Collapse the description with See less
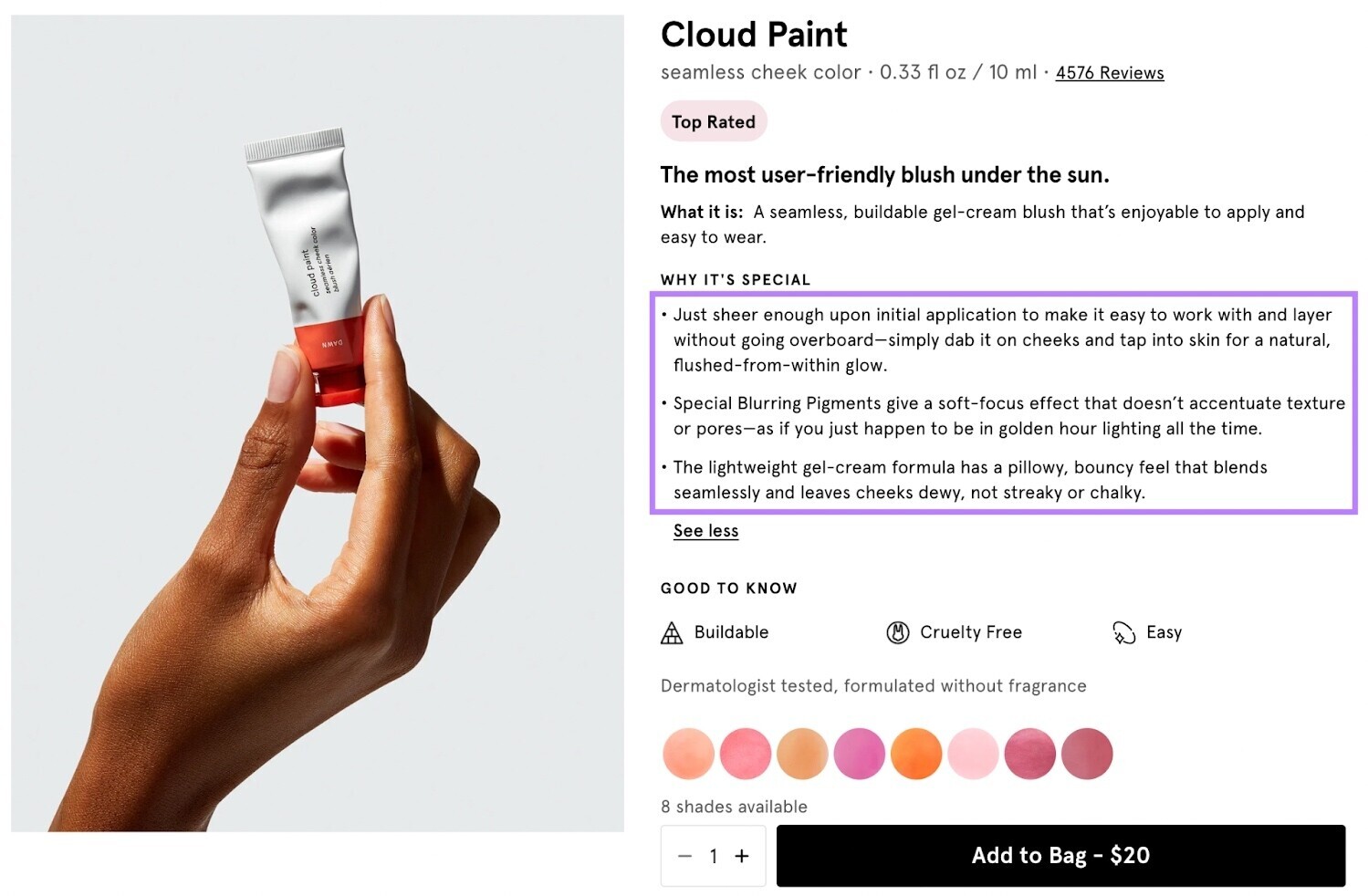 [705, 530]
